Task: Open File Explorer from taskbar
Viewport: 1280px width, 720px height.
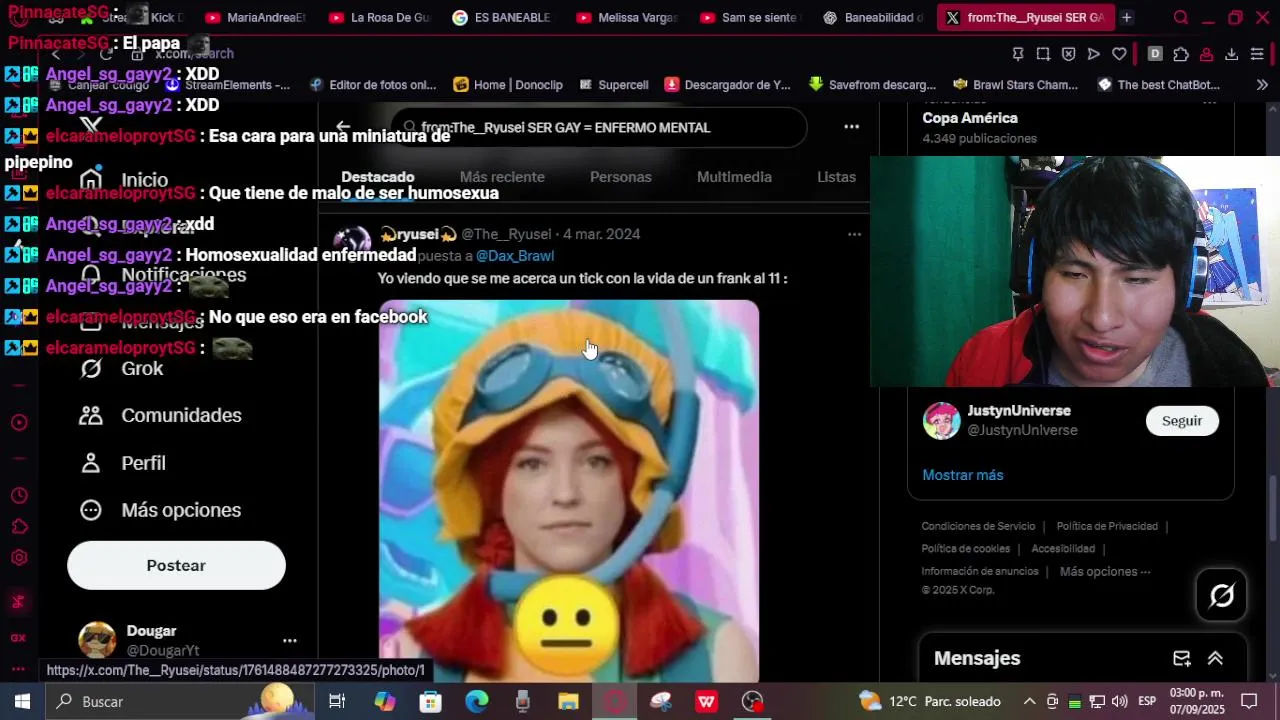Action: (568, 701)
